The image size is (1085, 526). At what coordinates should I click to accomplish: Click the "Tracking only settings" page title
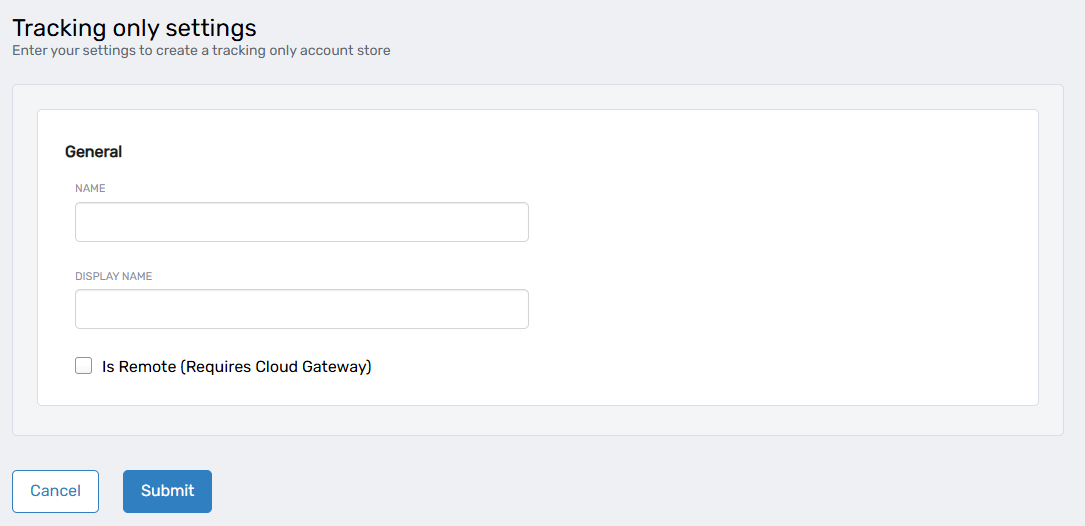[x=134, y=28]
